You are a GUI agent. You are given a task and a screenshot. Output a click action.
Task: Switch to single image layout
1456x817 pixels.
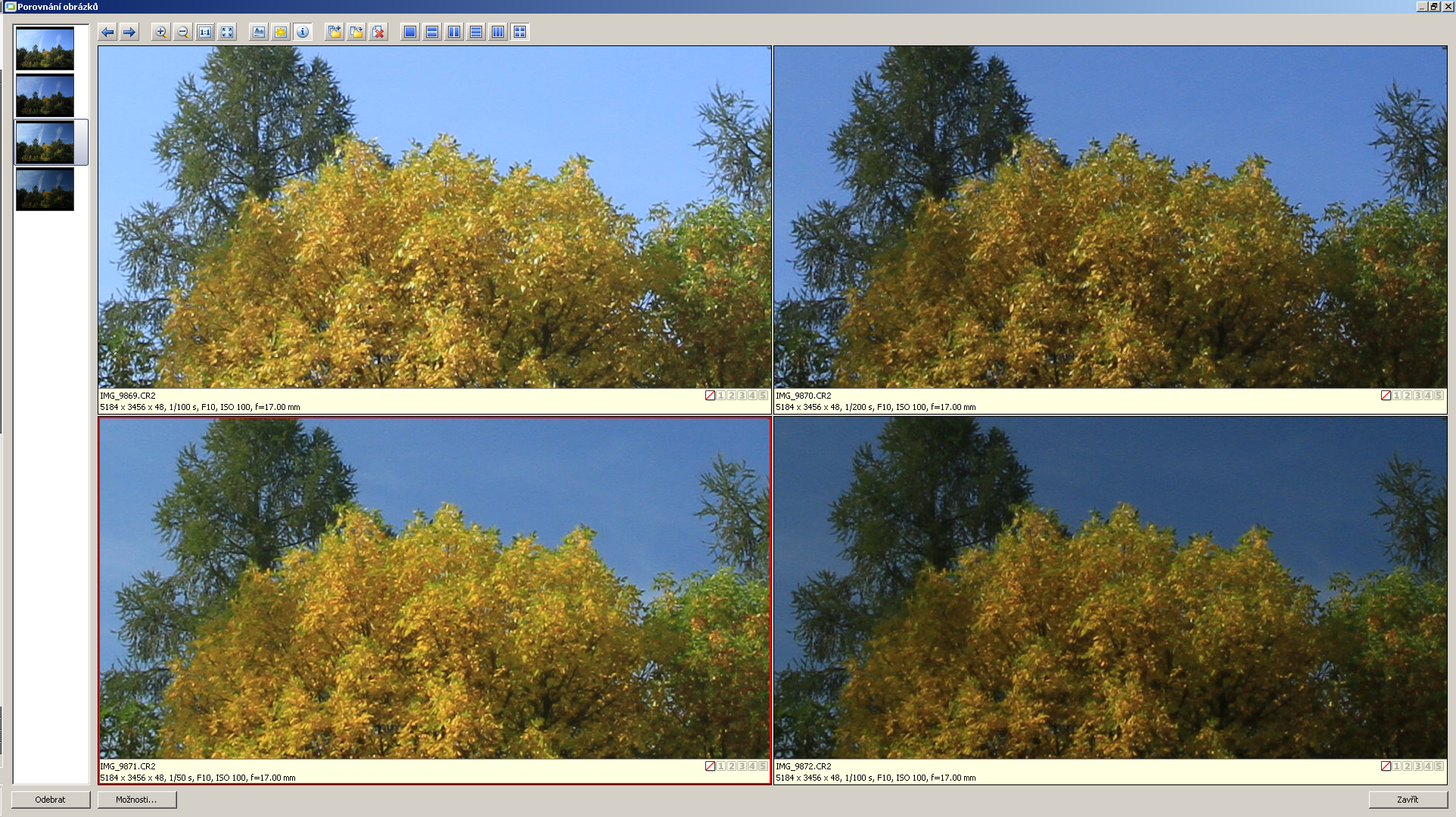pos(410,33)
